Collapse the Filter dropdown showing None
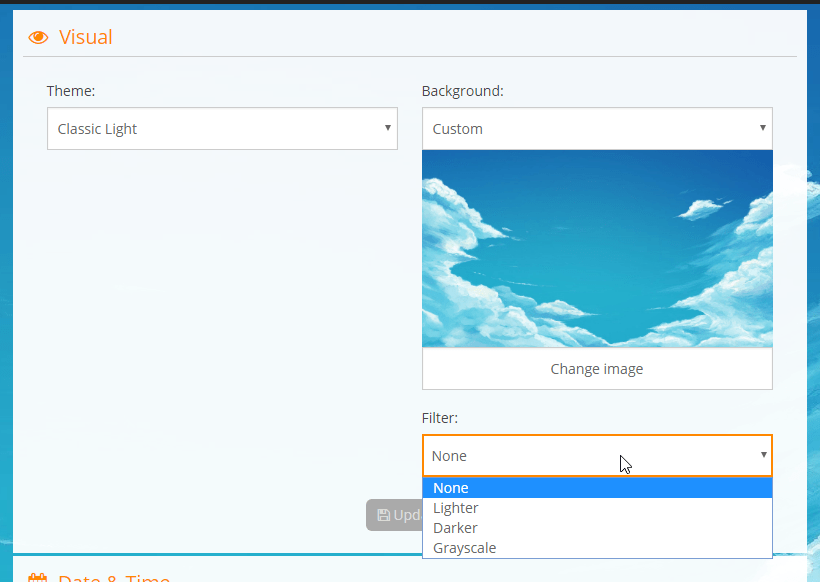This screenshot has width=820, height=582. 597,455
